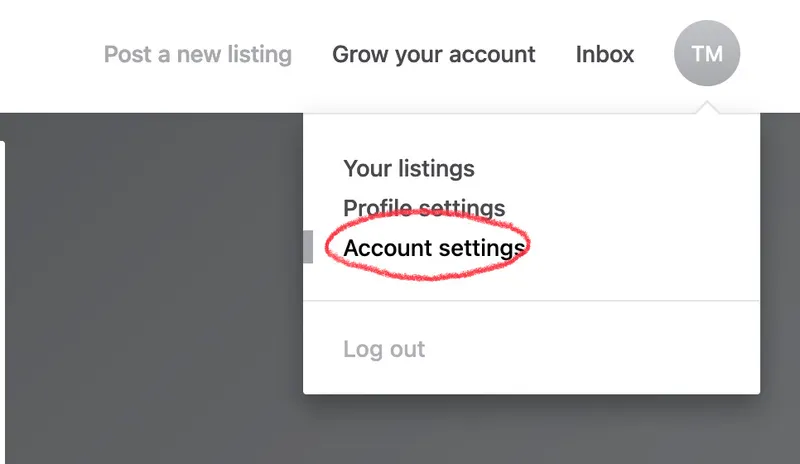Click blank header space between Inbox and avatar

(x=655, y=54)
